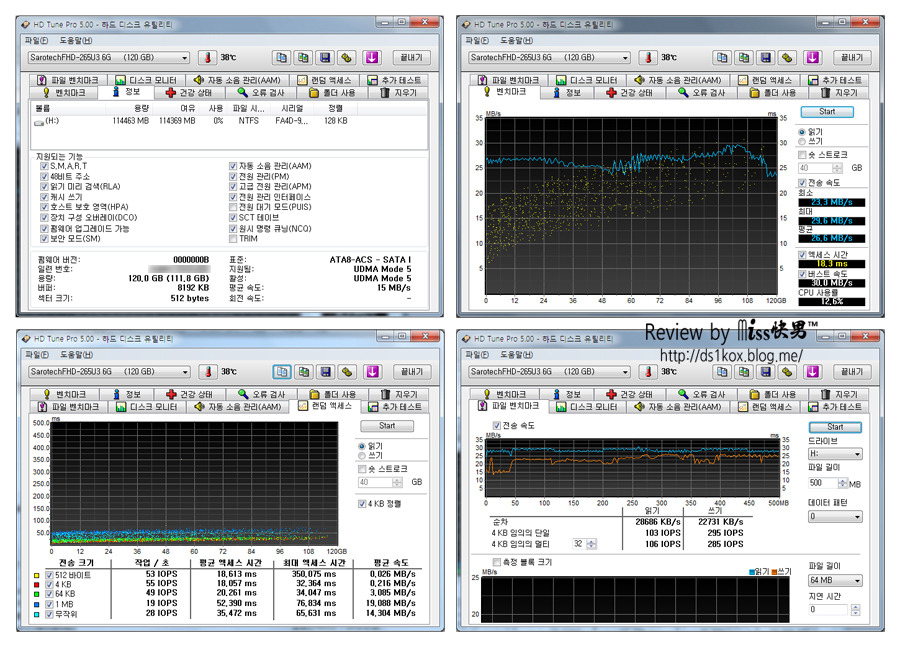Open the options icon in the Benchmark graph window
This screenshot has height=647, width=900.
788,57
